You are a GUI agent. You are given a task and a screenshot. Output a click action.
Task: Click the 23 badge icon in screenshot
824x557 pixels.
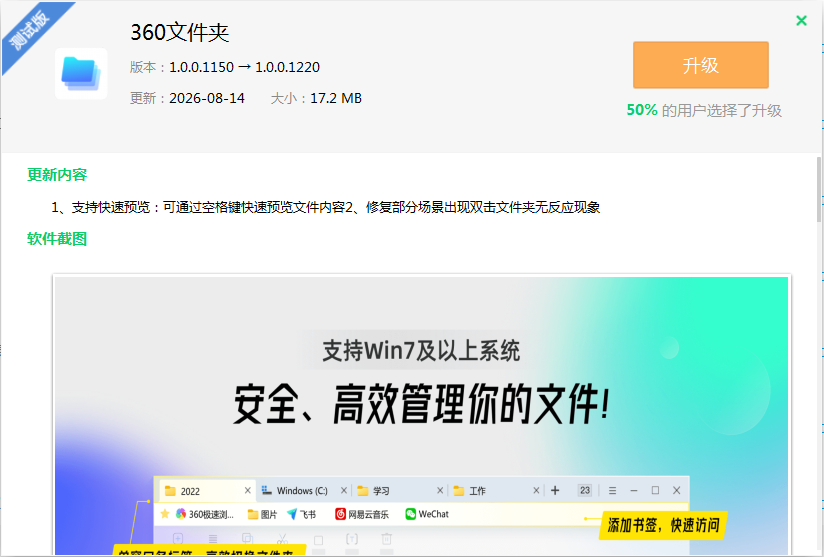(585, 490)
